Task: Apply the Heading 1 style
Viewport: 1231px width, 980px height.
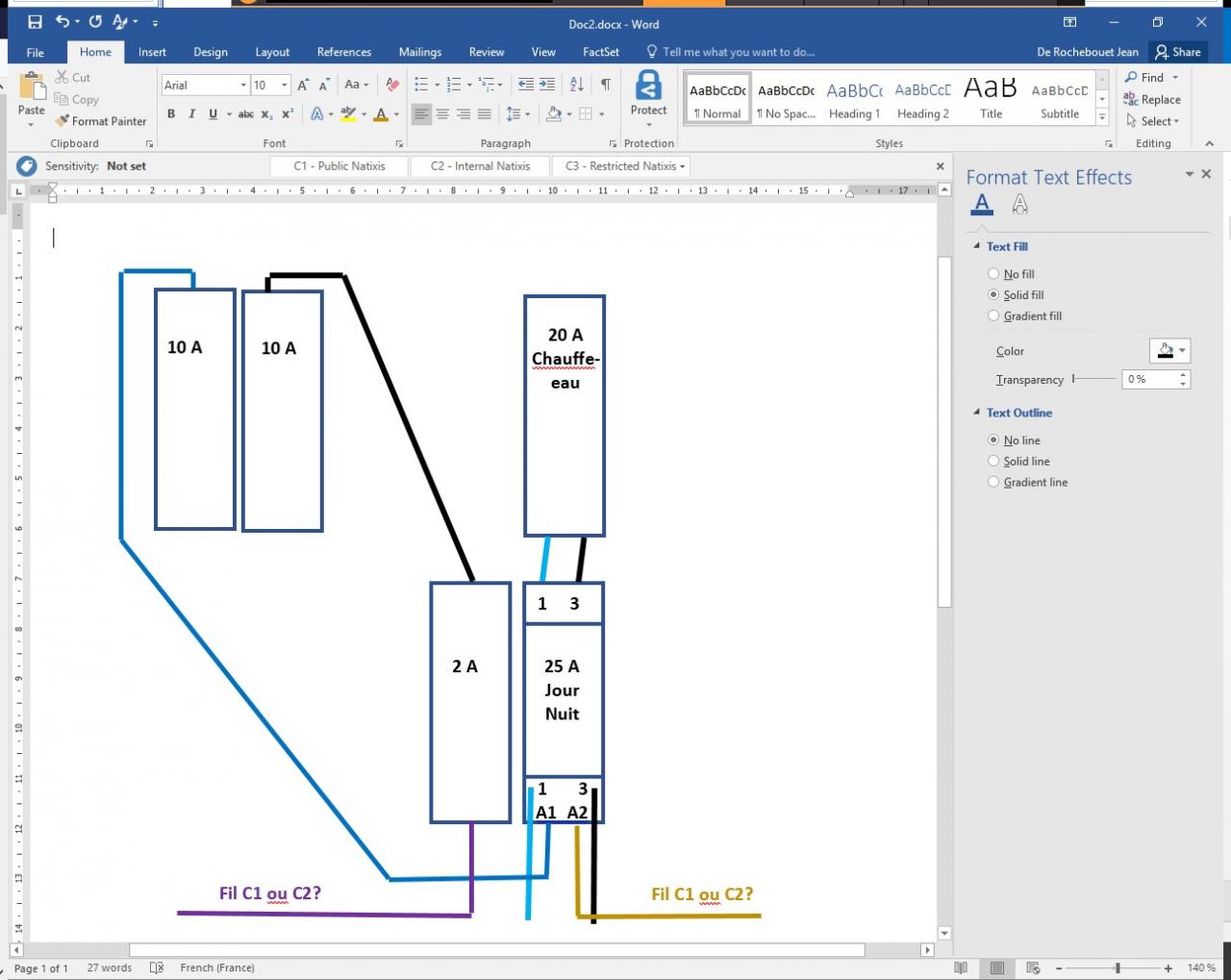Action: point(854,100)
